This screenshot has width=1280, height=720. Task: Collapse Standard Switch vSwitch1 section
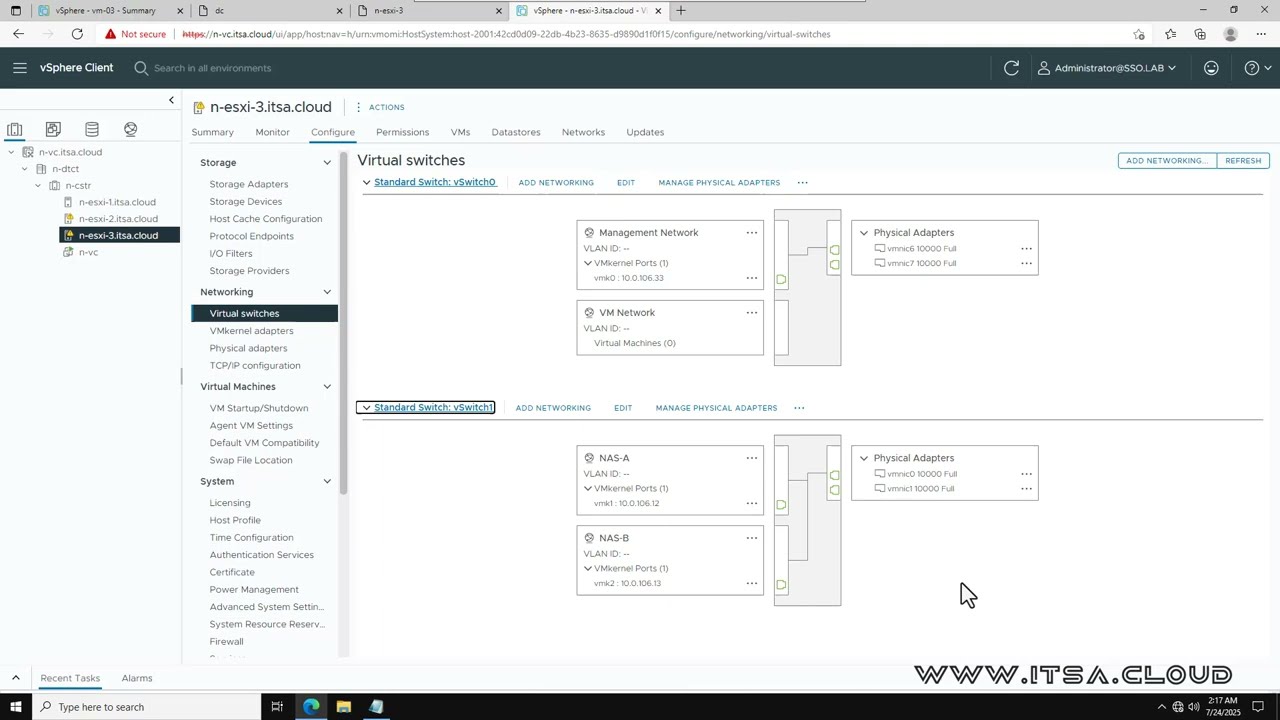tap(366, 408)
